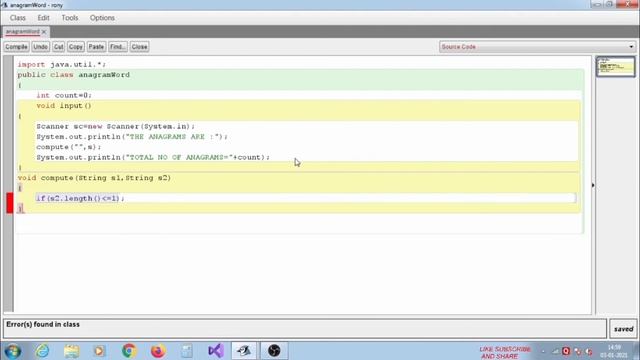This screenshot has width=640, height=360.
Task: Click the 'void compute(String s1,String s2)' line
Action: tap(94, 178)
